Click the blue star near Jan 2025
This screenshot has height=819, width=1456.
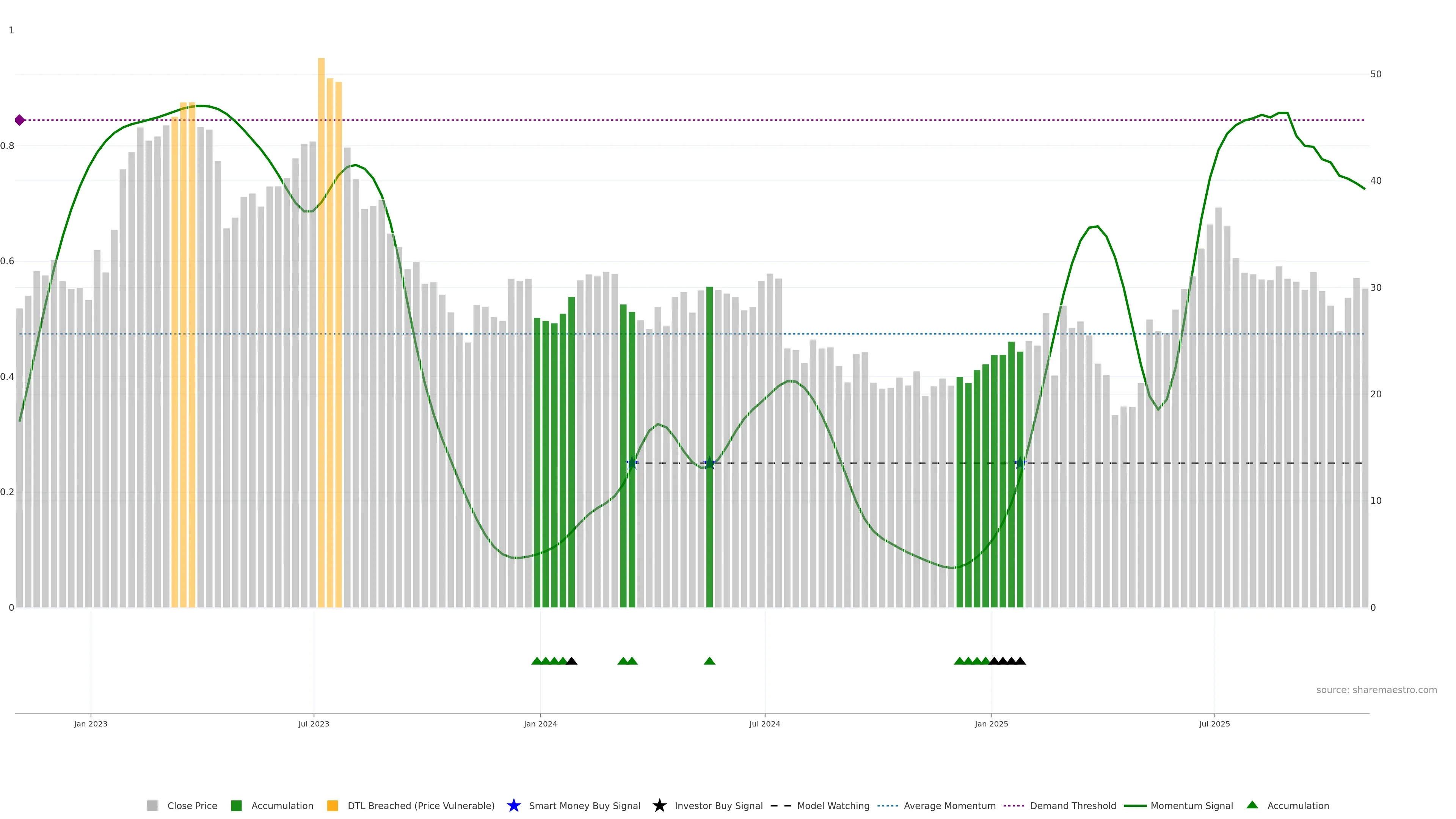pos(1020,463)
